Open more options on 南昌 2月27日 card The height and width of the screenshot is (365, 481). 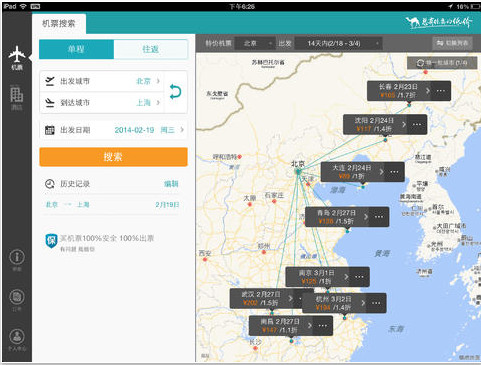[x=323, y=325]
